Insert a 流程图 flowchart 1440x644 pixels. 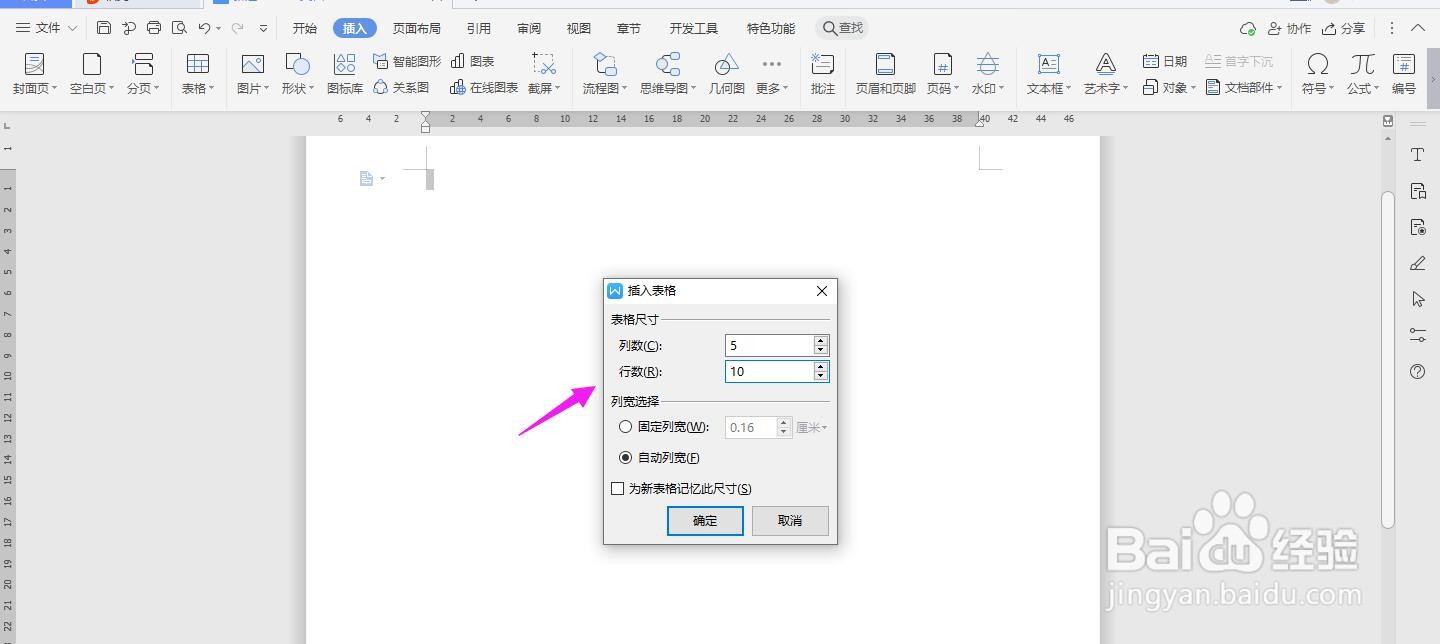[x=605, y=74]
